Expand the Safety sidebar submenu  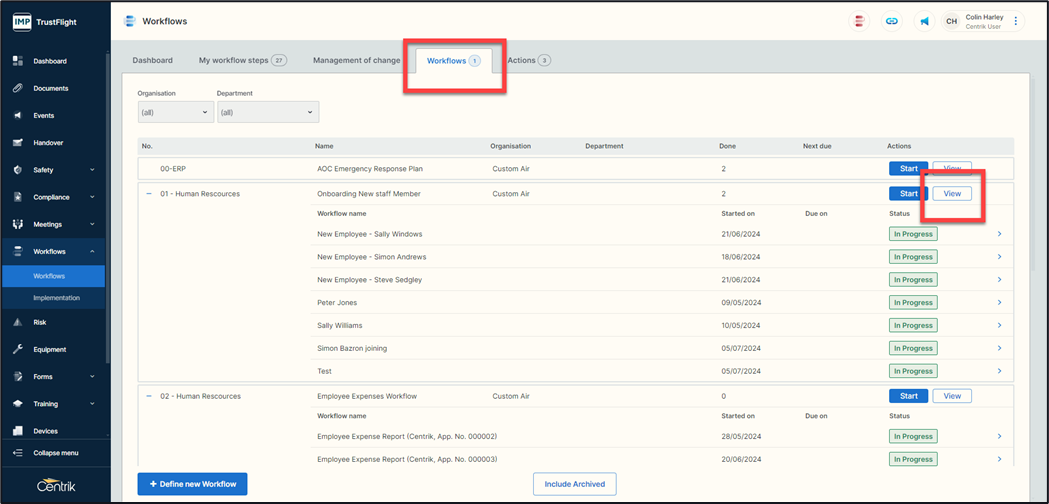click(x=92, y=170)
